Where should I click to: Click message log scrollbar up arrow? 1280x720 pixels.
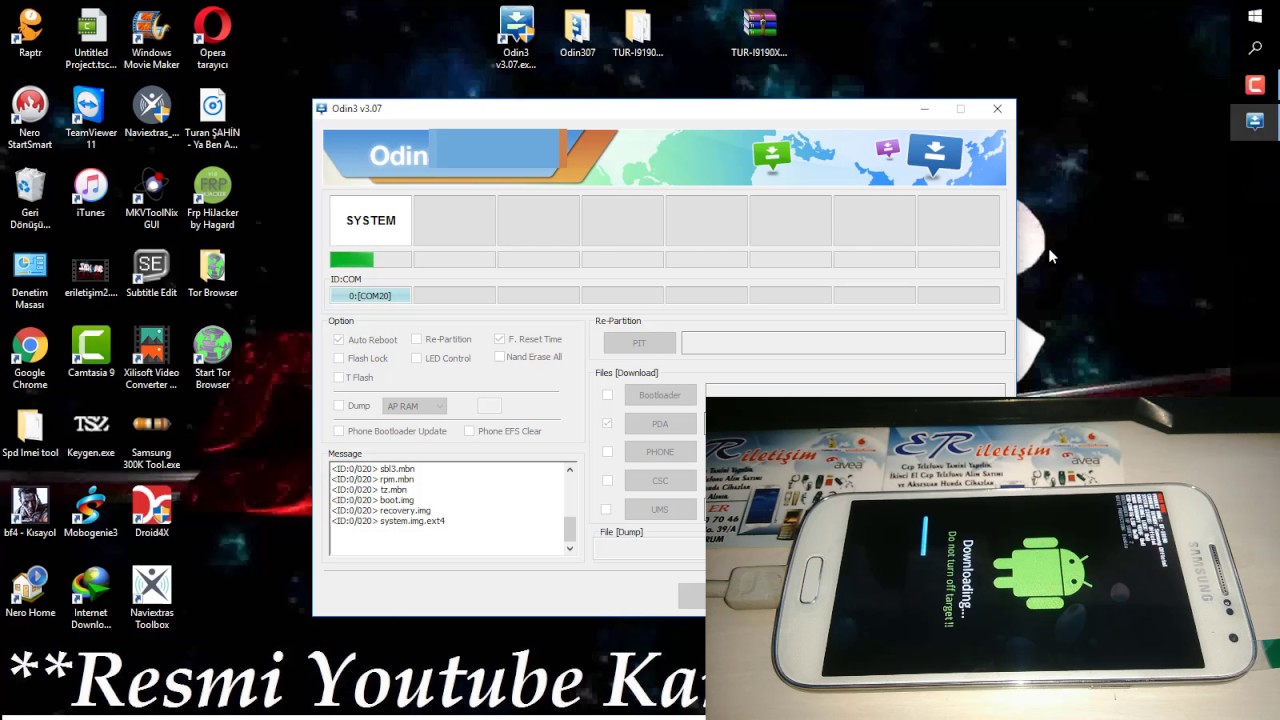pos(570,469)
